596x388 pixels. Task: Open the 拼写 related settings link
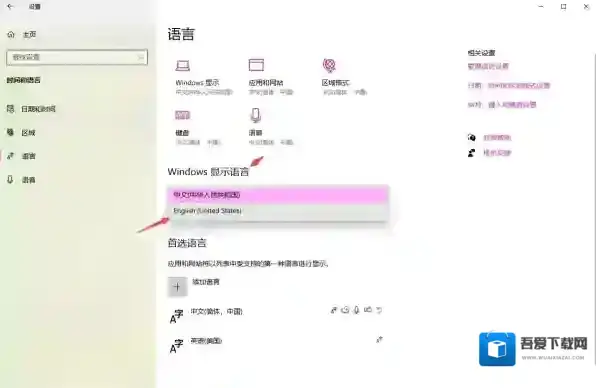click(512, 105)
